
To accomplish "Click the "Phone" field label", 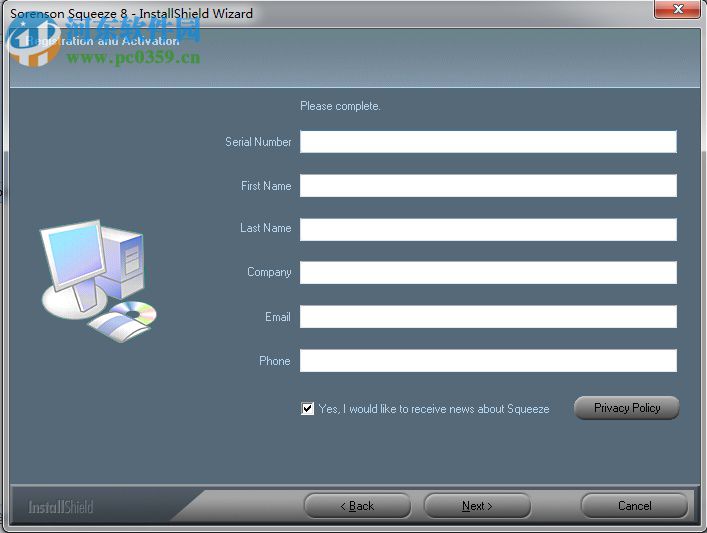I will click(275, 361).
